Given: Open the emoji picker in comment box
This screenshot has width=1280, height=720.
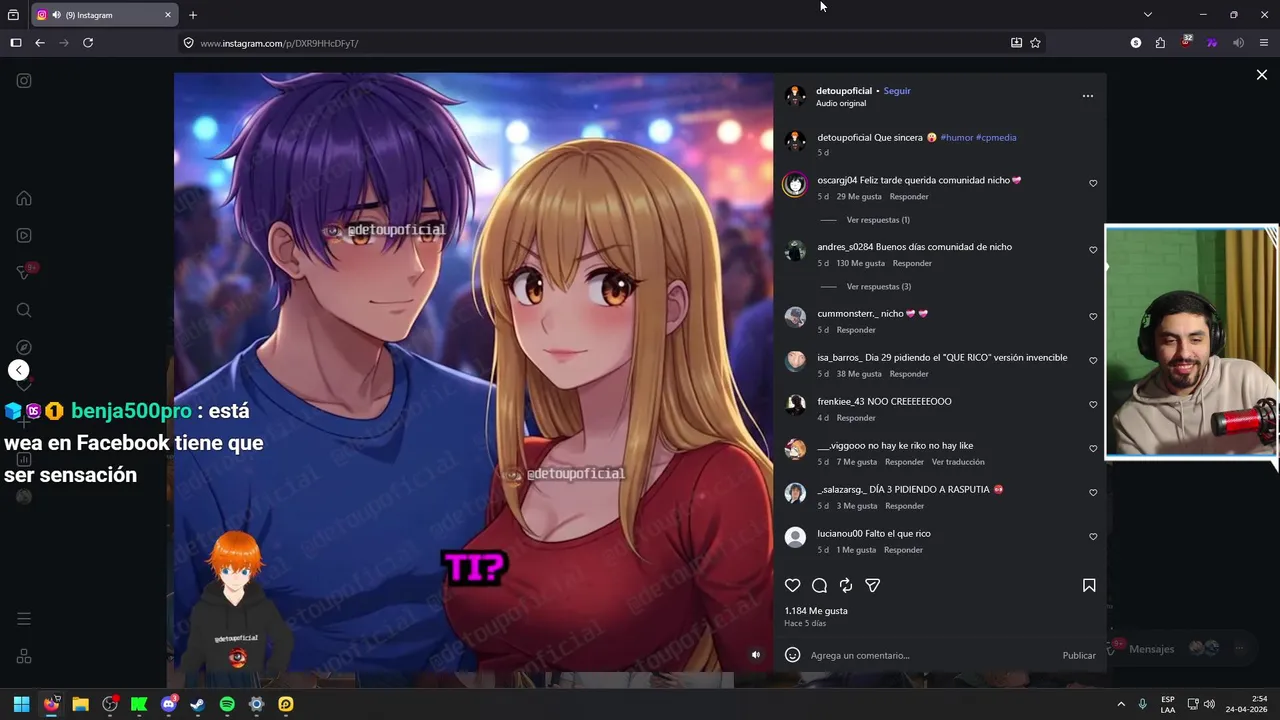Looking at the screenshot, I should pos(793,655).
